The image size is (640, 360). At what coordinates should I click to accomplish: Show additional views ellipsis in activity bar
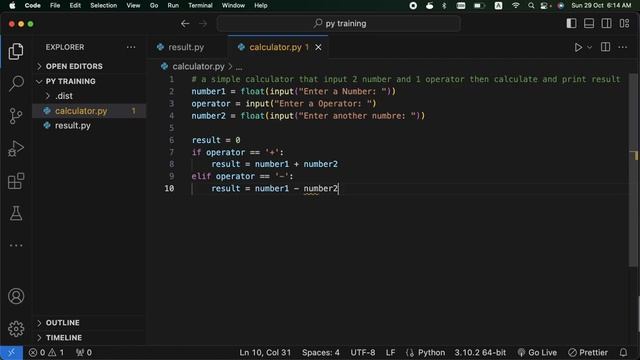click(x=16, y=245)
